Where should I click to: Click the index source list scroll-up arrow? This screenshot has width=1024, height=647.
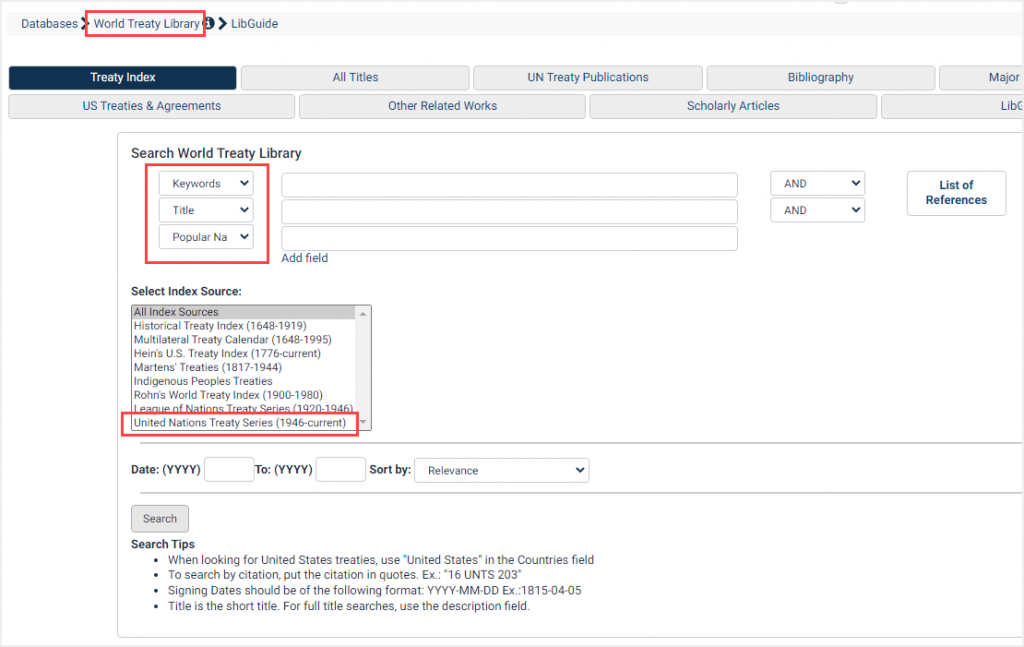click(363, 313)
